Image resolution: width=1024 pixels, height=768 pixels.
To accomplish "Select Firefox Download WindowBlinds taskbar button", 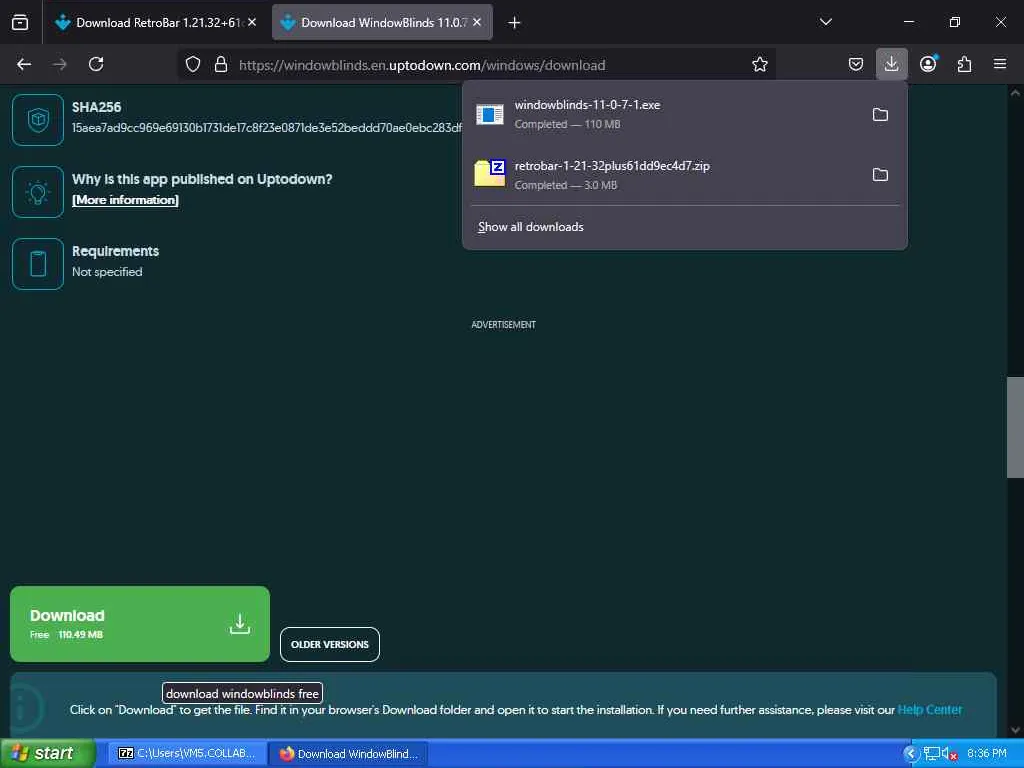I will (x=349, y=753).
